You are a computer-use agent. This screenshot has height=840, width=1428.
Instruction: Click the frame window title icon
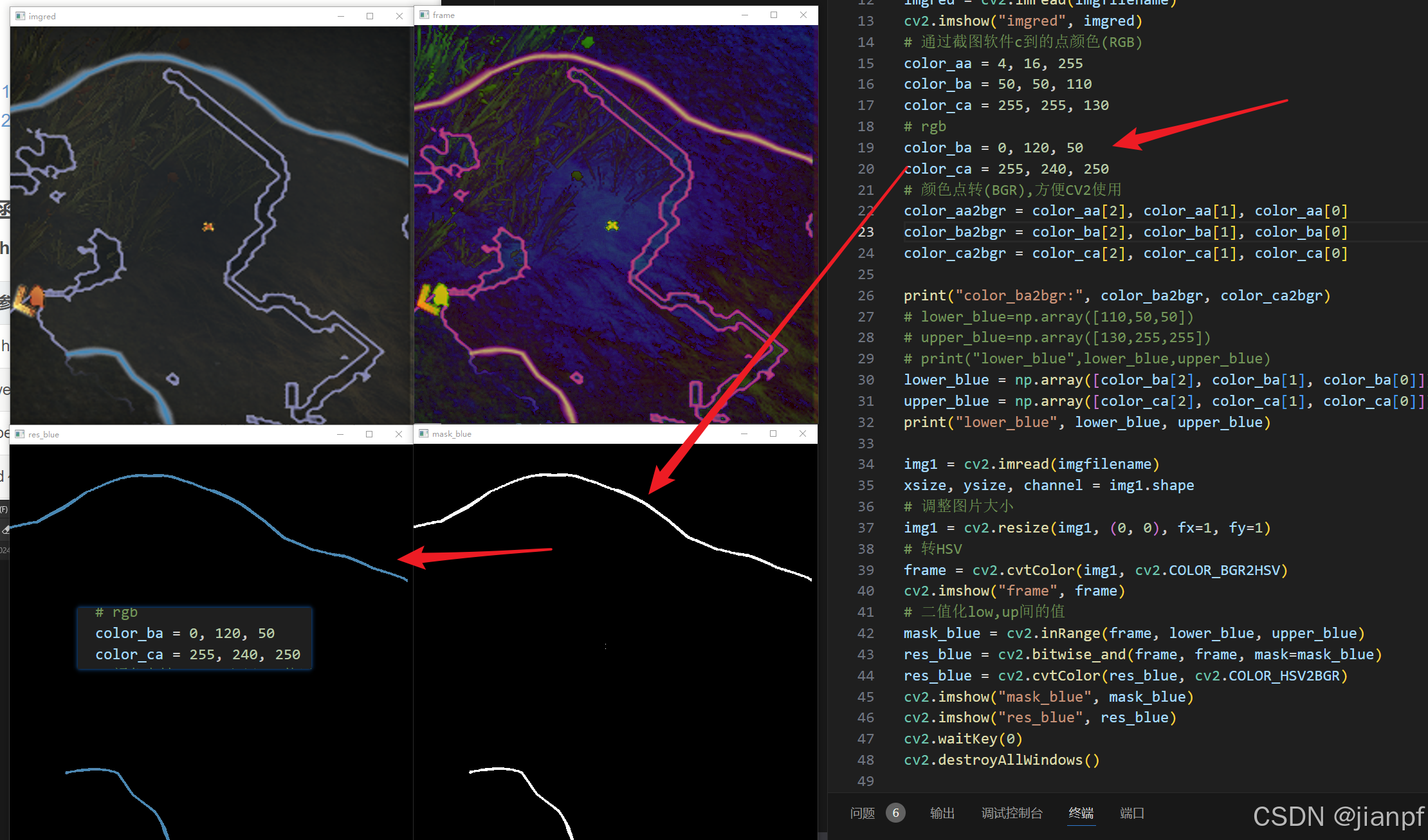click(425, 15)
